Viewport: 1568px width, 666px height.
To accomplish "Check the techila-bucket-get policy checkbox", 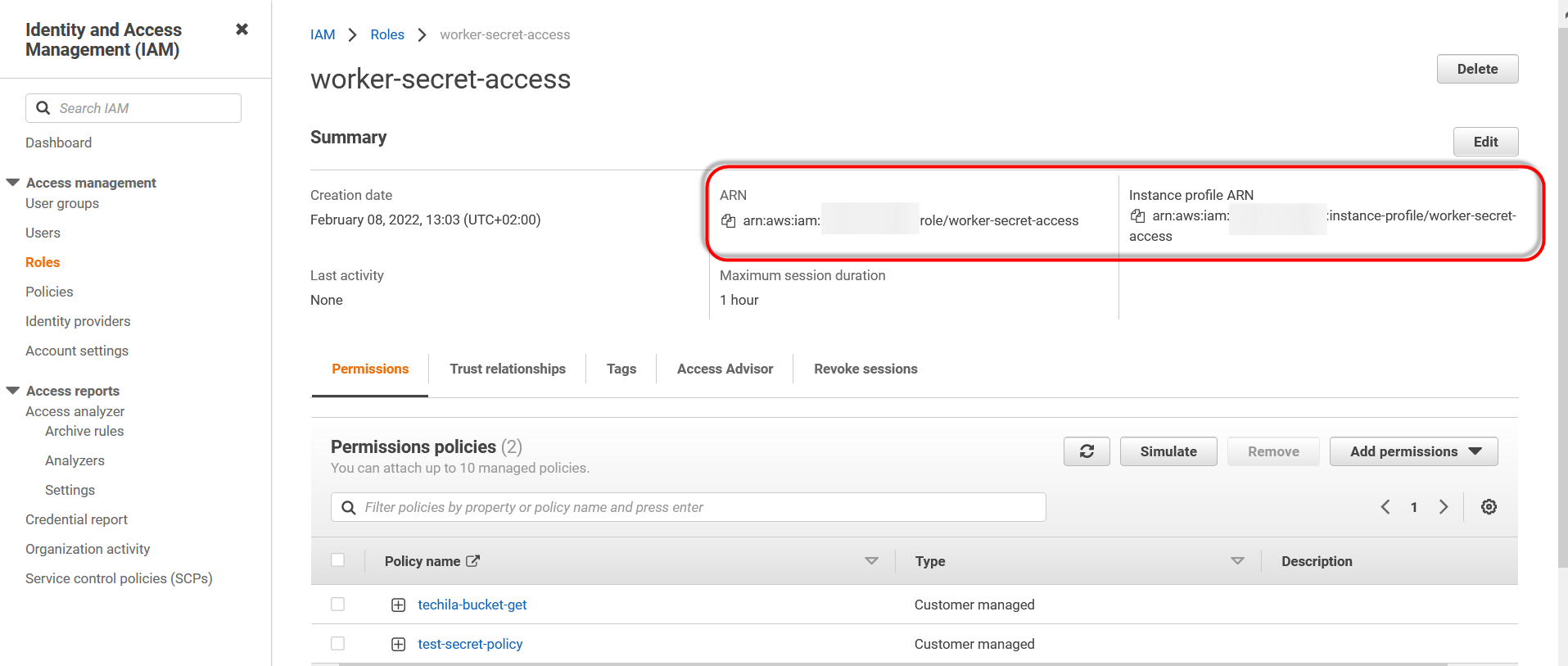I will pos(337,605).
